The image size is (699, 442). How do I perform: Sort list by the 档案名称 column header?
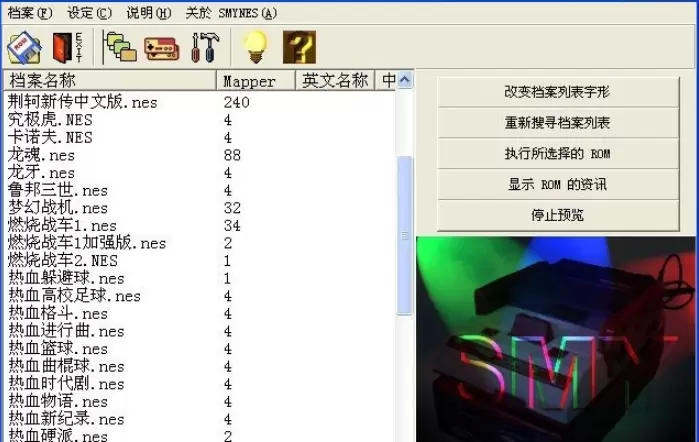pos(108,81)
